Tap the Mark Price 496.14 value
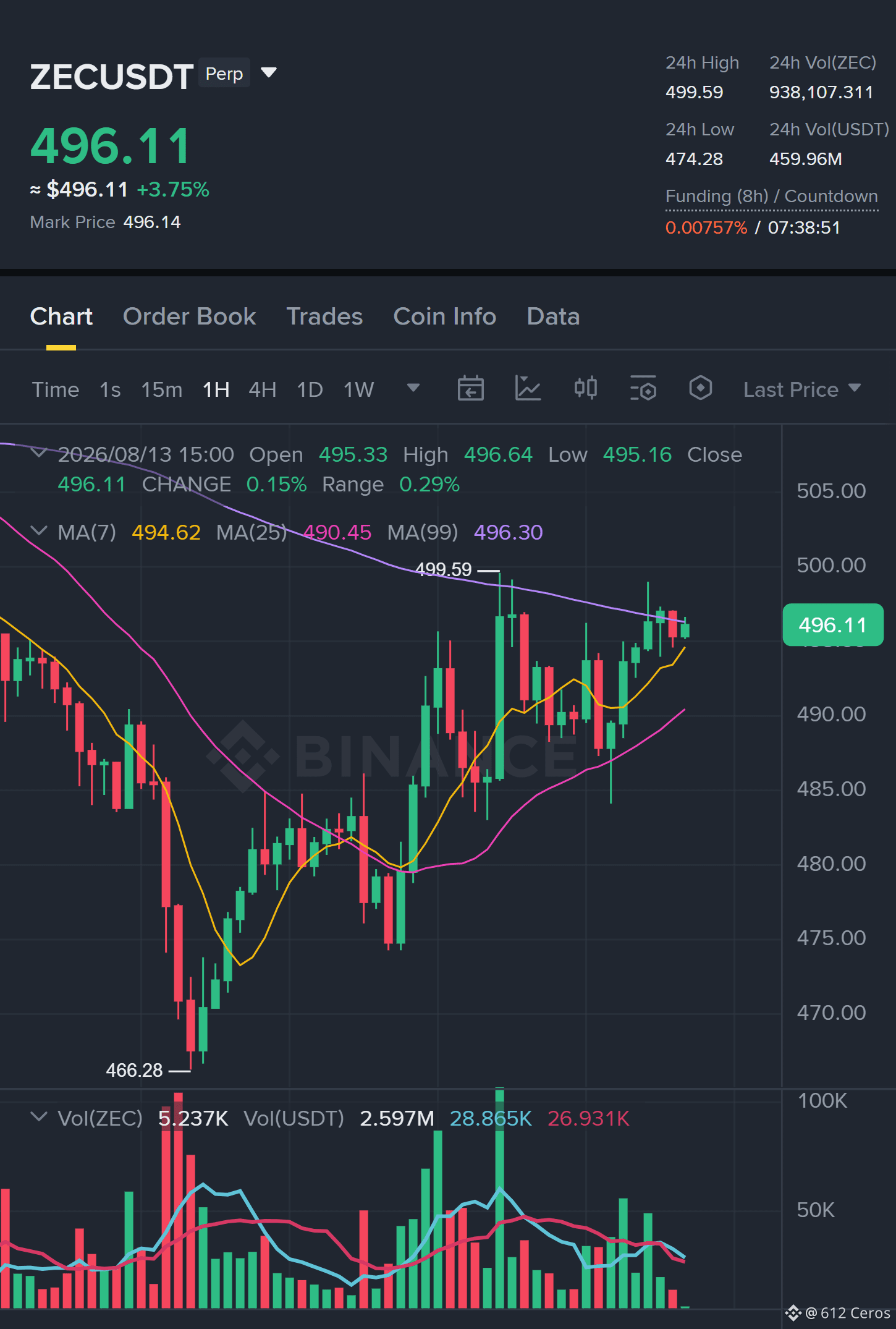Screen dimensions: 896x1329 [x=152, y=223]
